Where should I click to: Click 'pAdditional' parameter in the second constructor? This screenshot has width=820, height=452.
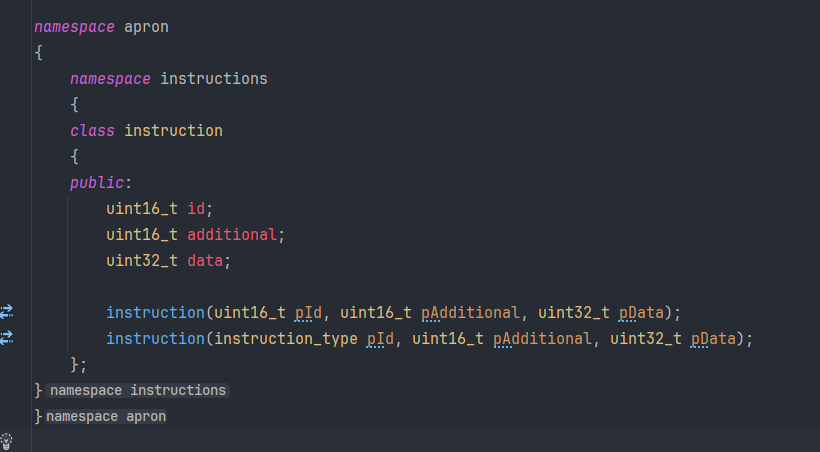tap(541, 338)
